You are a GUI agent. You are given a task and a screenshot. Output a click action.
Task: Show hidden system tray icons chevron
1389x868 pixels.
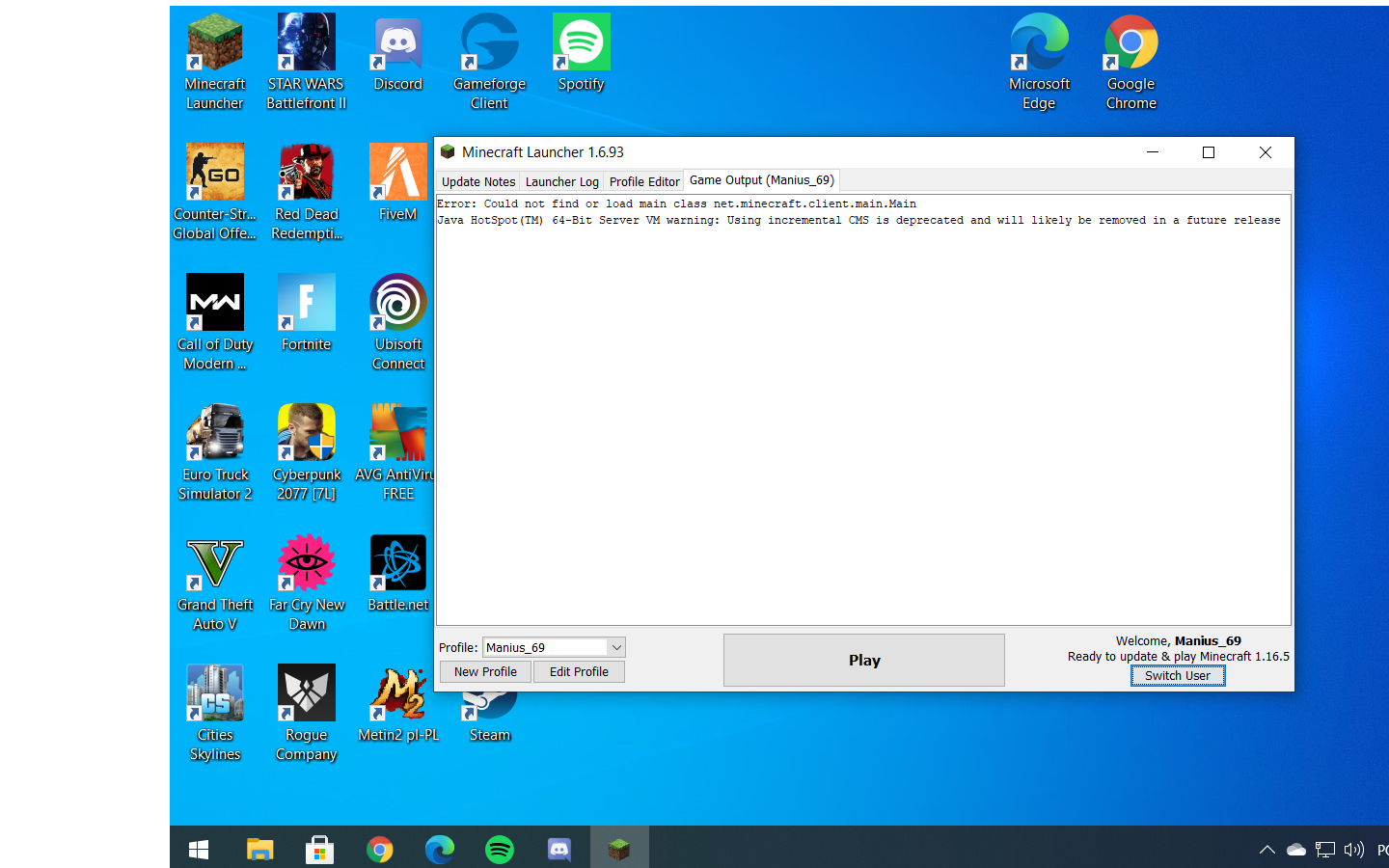click(1266, 850)
